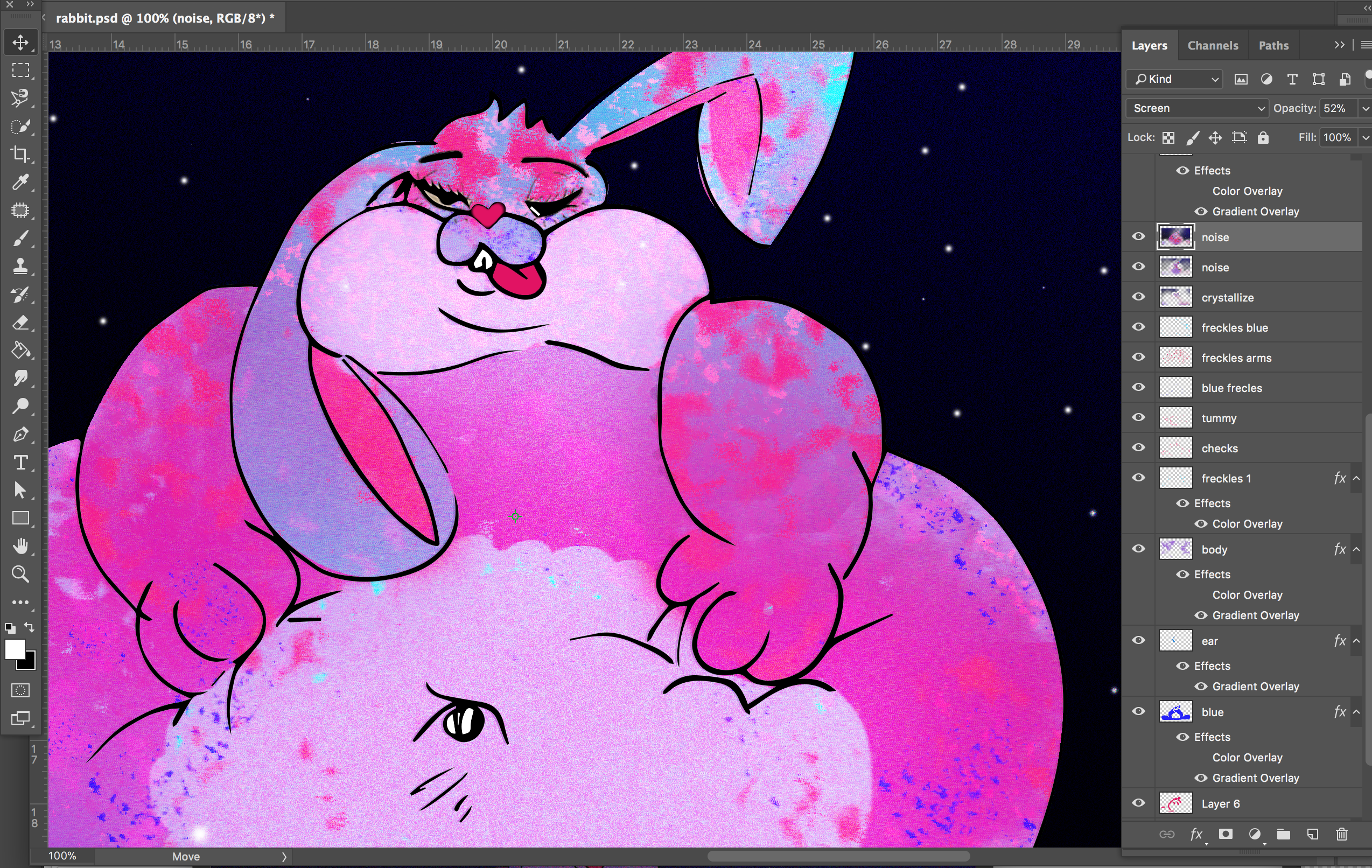
Task: Create a new layer group
Action: 1283,835
